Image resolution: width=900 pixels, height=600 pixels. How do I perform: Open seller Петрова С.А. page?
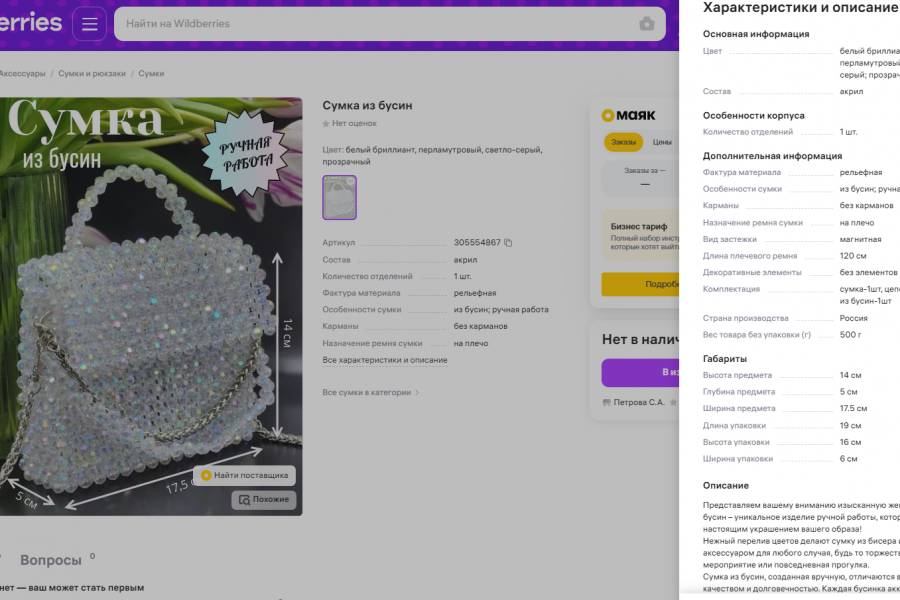[639, 402]
